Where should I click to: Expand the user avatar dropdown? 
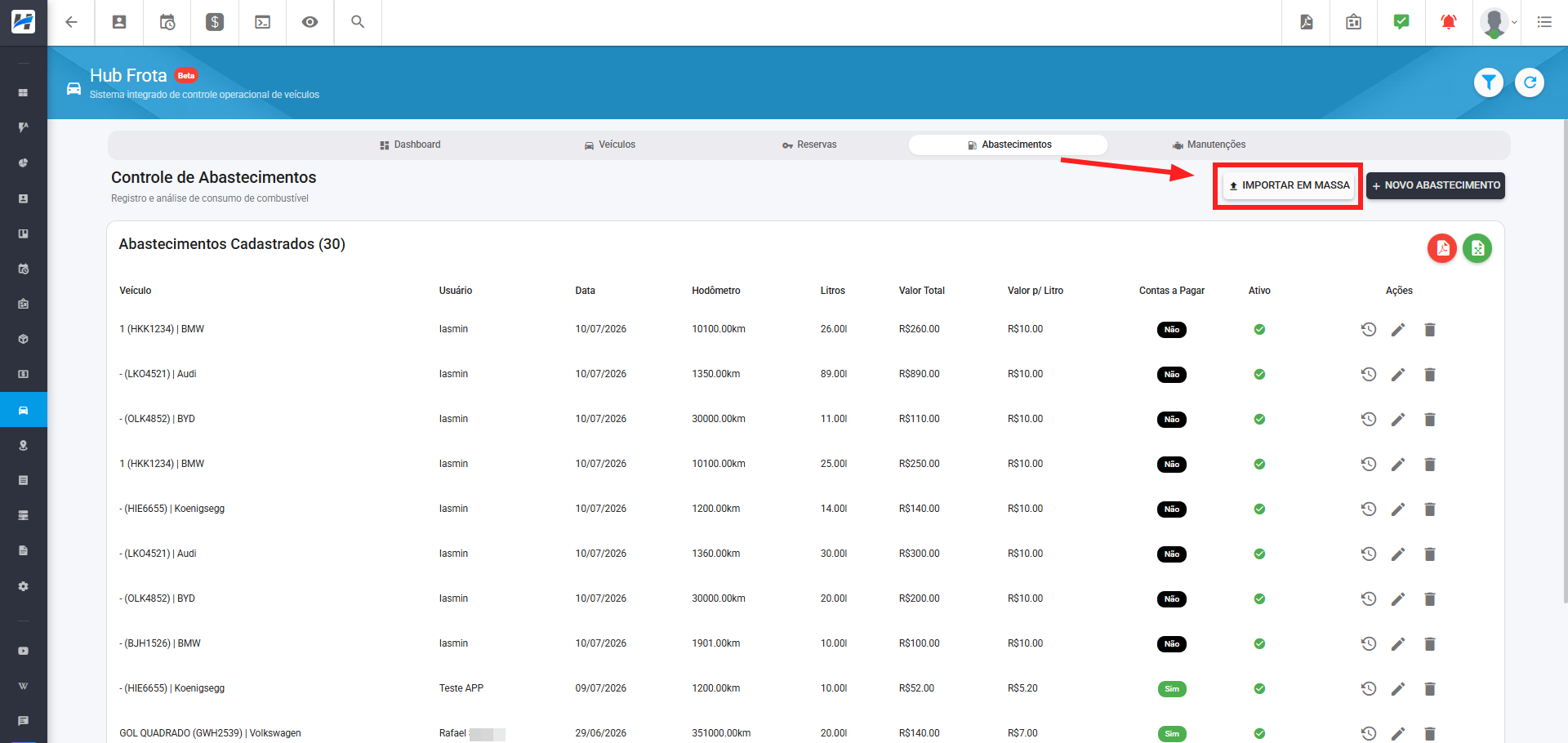[1499, 22]
